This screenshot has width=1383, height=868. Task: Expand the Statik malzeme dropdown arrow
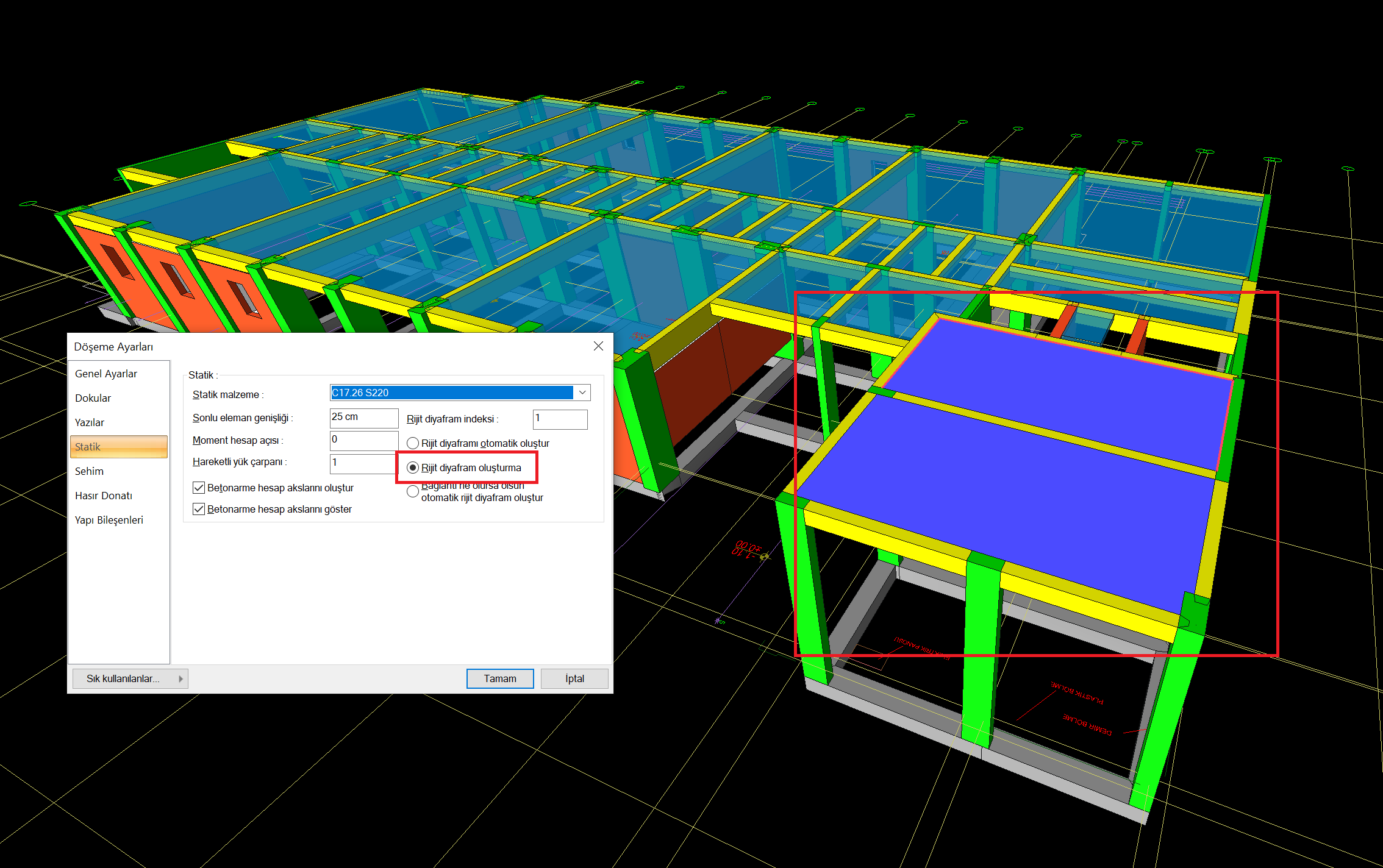582,393
